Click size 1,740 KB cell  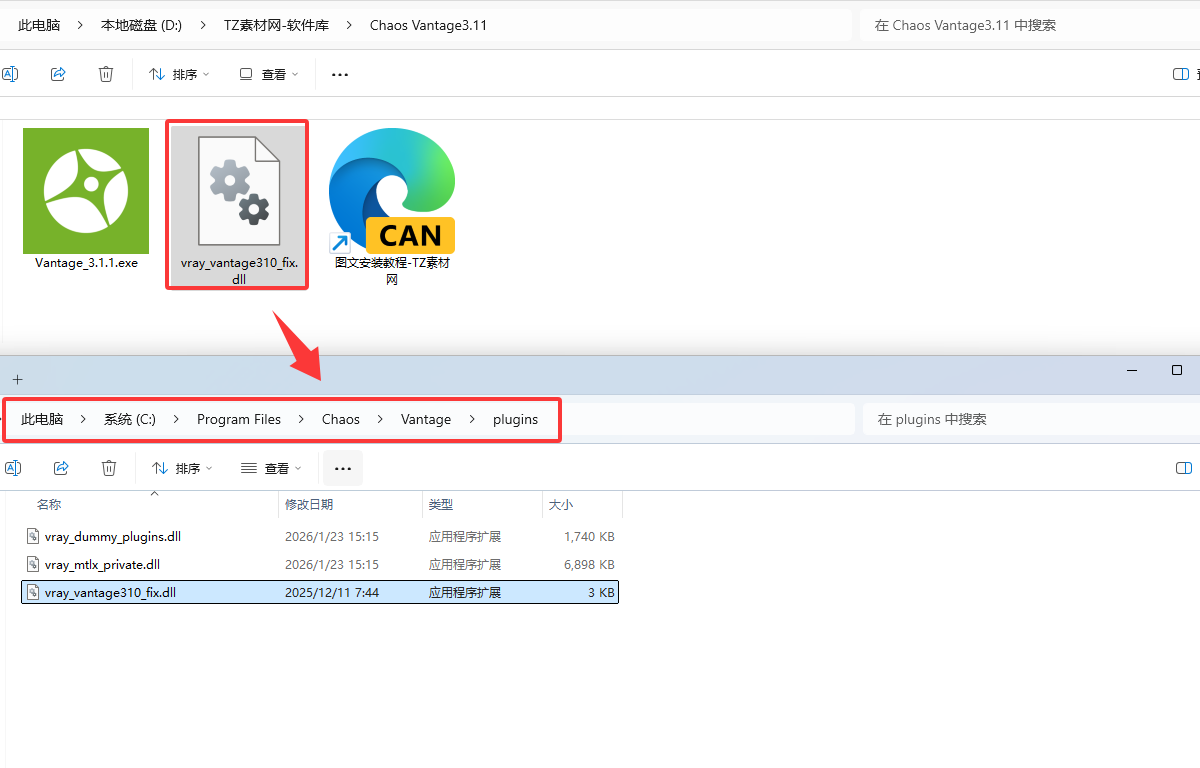tap(589, 537)
